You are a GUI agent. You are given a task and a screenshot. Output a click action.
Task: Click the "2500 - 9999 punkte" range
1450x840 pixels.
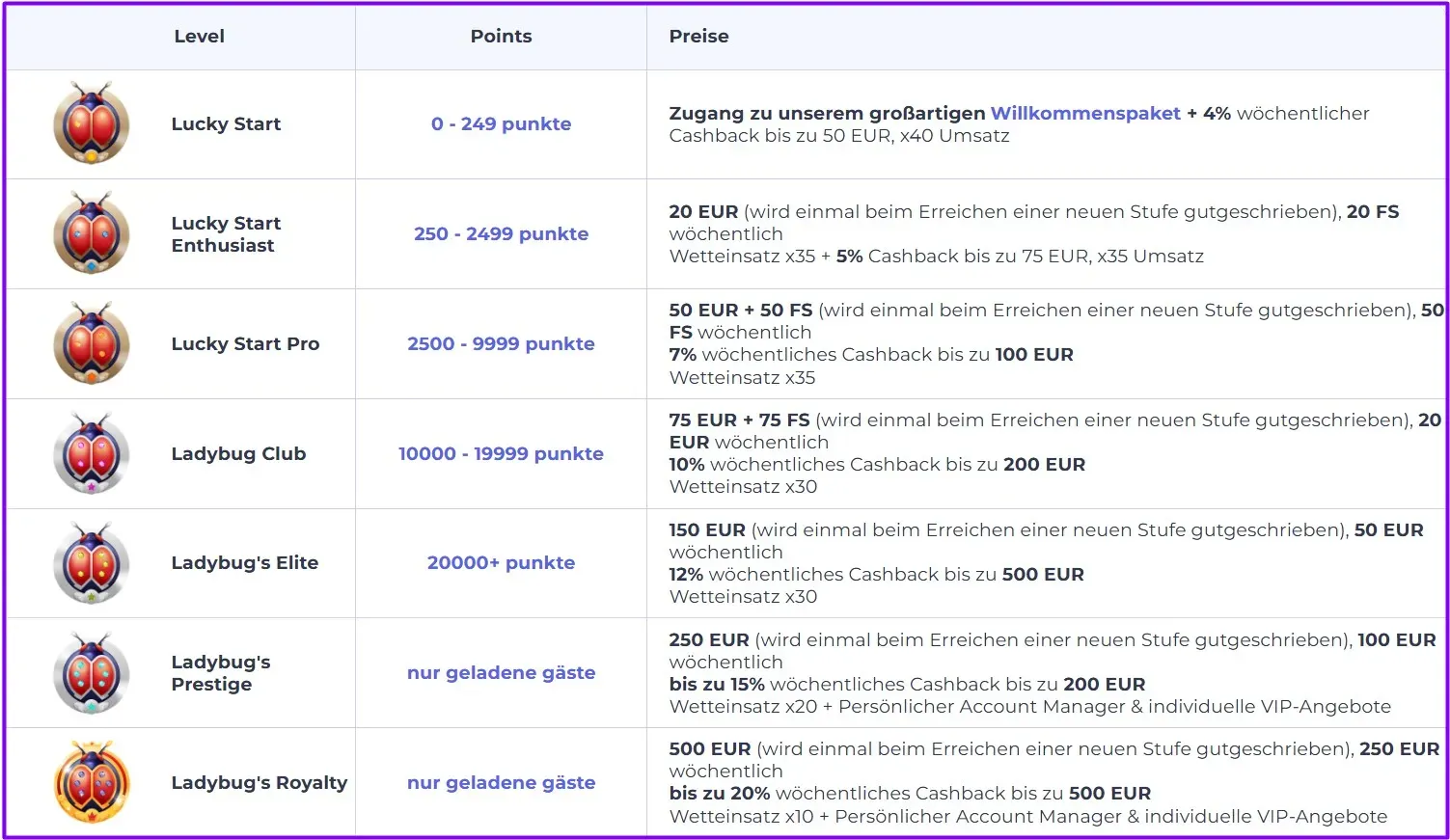(501, 343)
